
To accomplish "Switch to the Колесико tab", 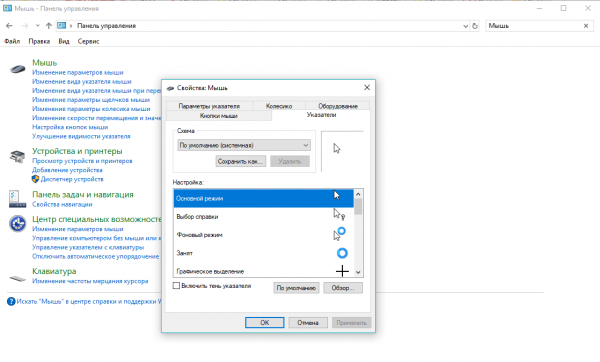I will click(x=279, y=106).
